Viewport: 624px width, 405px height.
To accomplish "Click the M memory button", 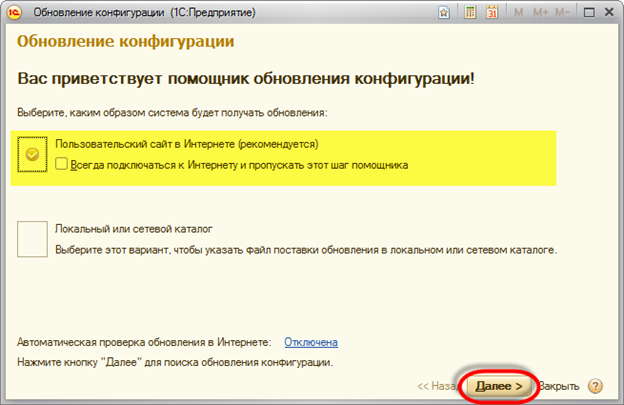I will (x=518, y=13).
